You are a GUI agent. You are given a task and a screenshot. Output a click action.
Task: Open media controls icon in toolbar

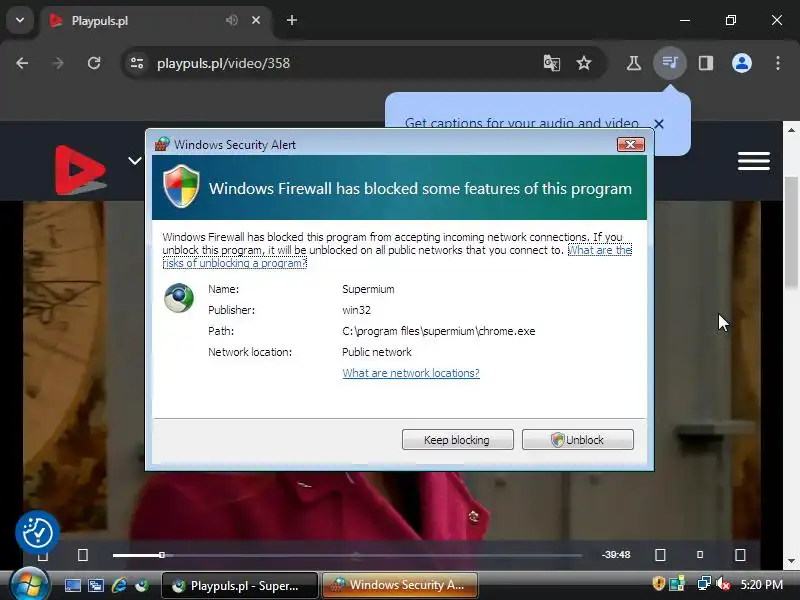click(669, 63)
